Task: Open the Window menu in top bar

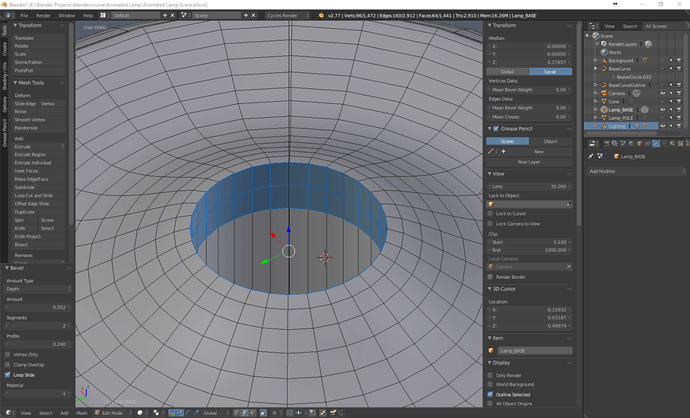Action: click(66, 16)
